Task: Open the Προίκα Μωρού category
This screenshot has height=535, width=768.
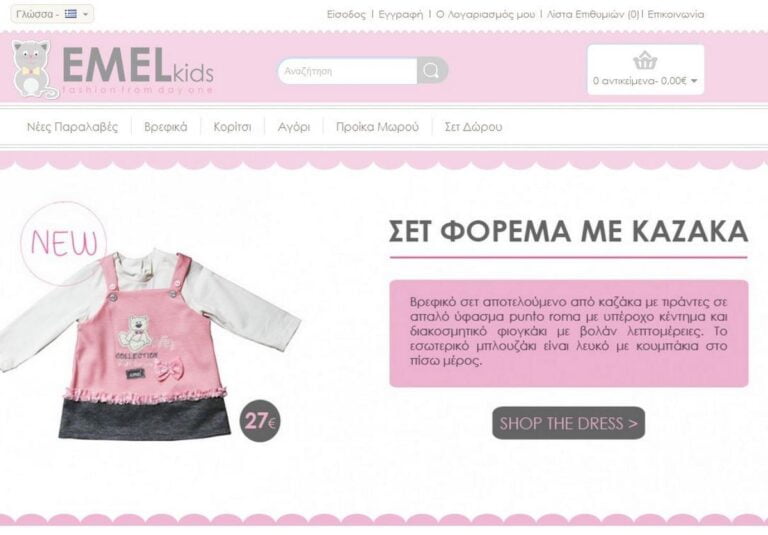Action: coord(377,127)
